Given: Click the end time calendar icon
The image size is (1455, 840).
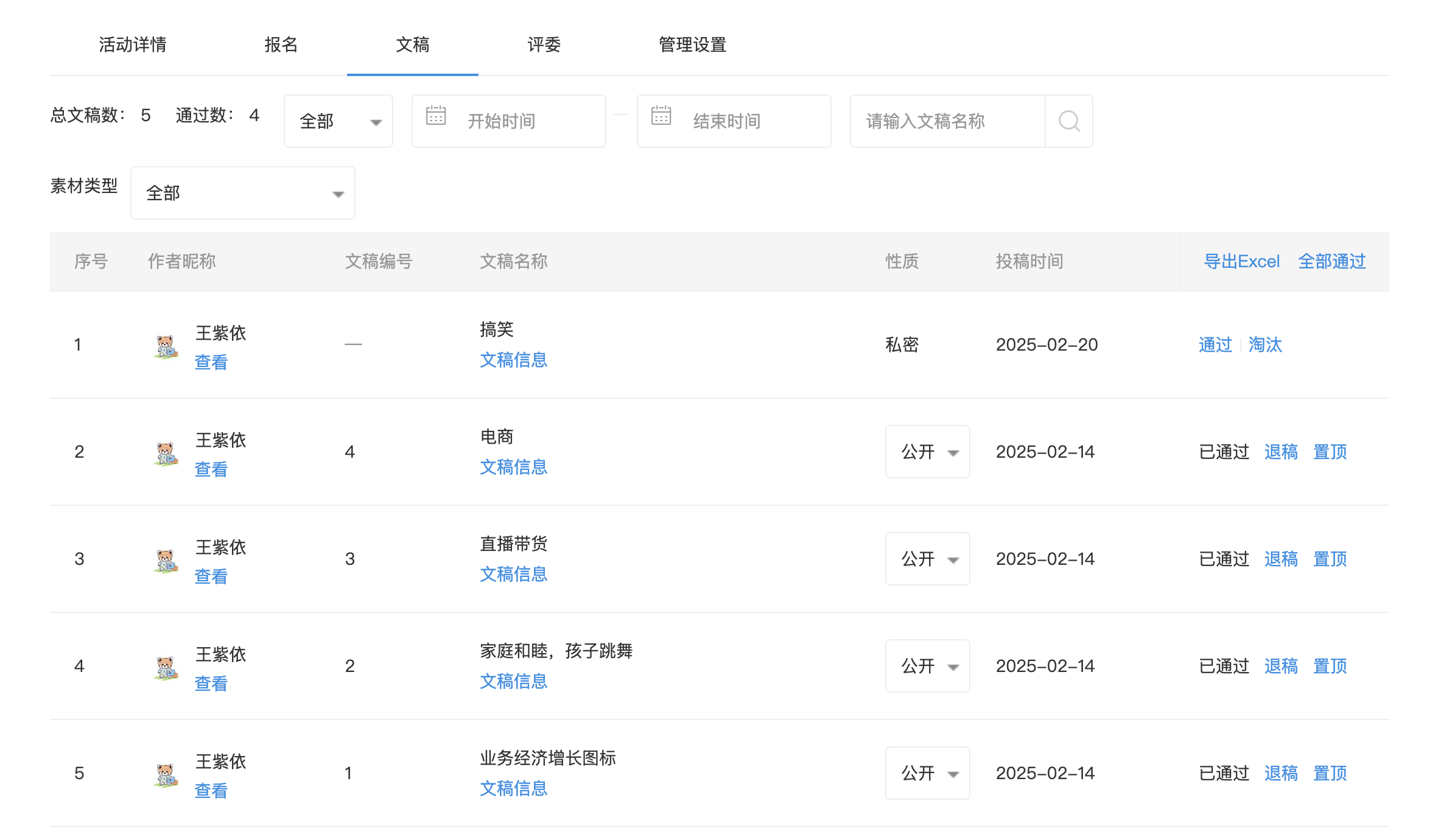Looking at the screenshot, I should (661, 116).
